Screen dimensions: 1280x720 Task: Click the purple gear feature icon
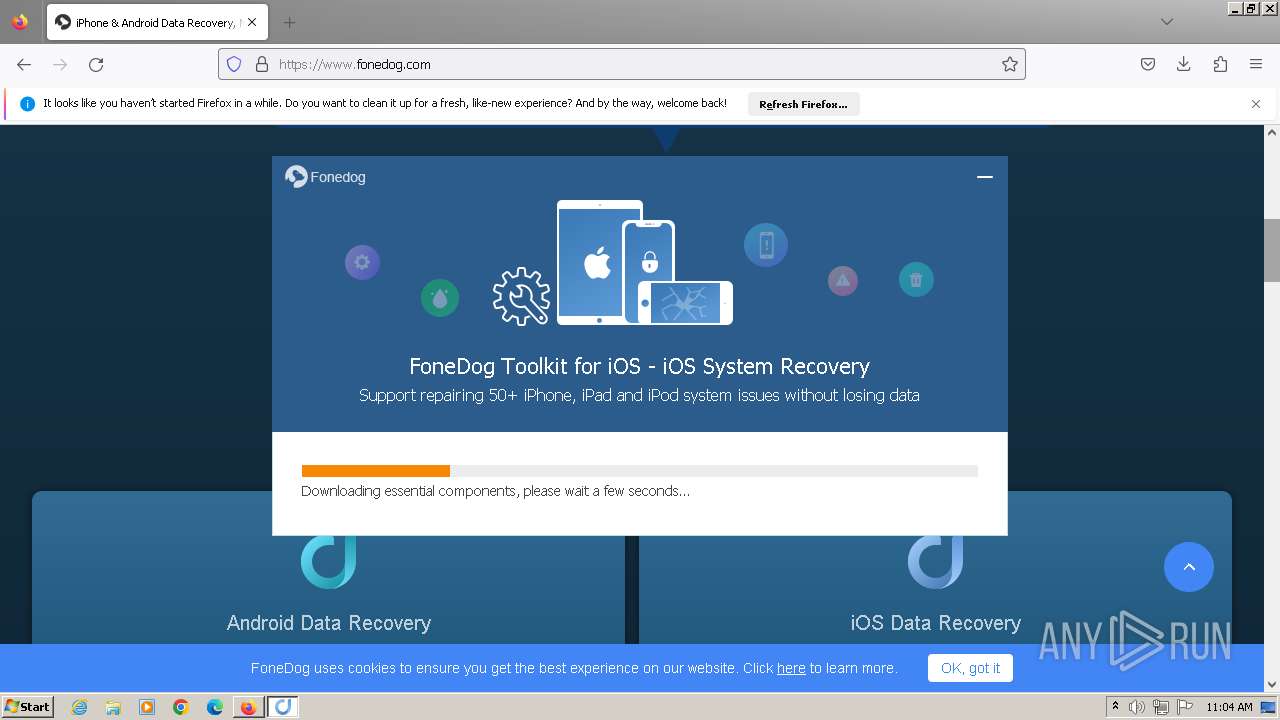pyautogui.click(x=362, y=262)
